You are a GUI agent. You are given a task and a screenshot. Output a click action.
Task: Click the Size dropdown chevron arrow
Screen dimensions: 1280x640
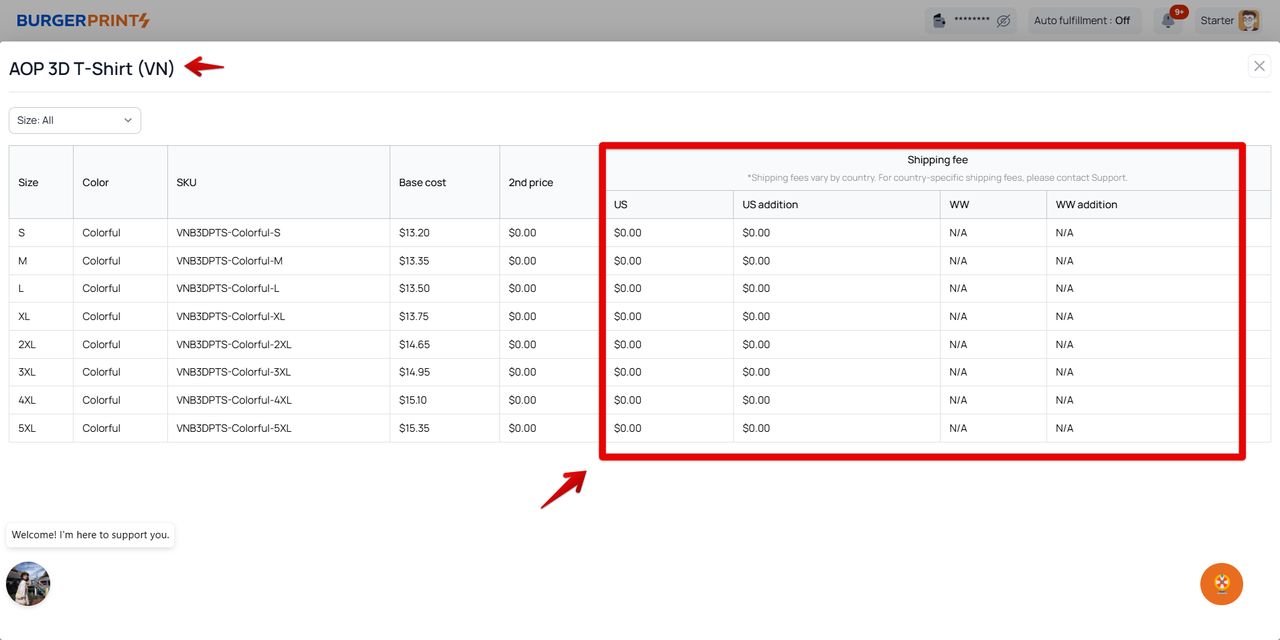coord(128,120)
